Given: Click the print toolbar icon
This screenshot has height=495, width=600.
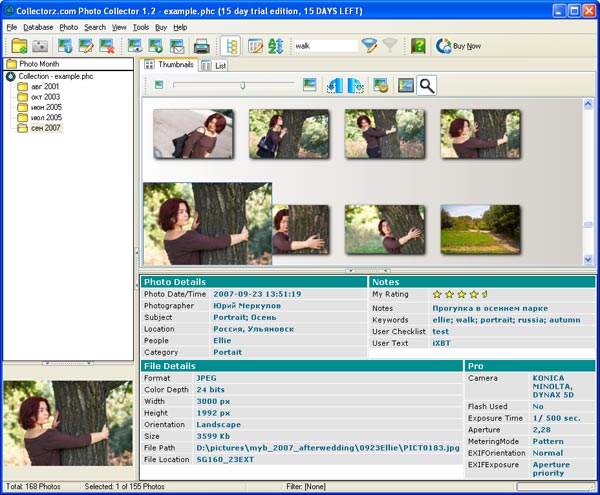Looking at the screenshot, I should click(x=201, y=46).
